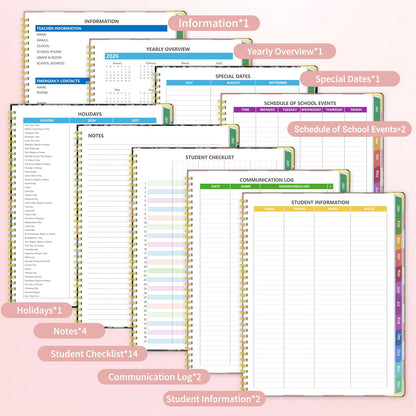Open the dark blue Sep divider tab

coord(399,337)
